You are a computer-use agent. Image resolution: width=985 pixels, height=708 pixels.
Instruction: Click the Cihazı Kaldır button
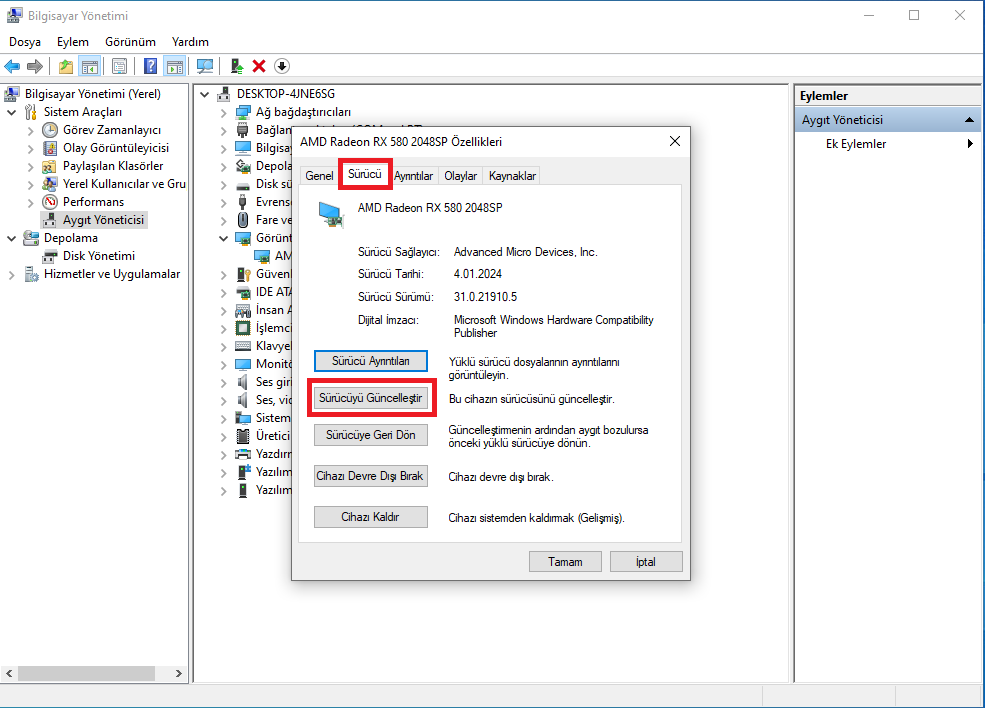[x=371, y=517]
